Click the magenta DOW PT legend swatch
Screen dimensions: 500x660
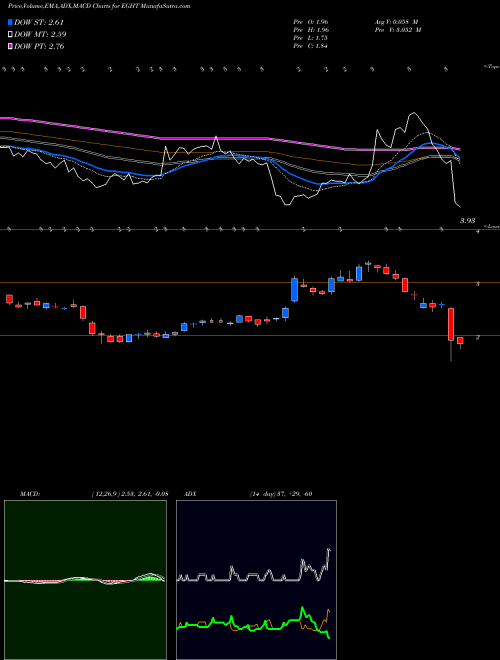pos(11,46)
